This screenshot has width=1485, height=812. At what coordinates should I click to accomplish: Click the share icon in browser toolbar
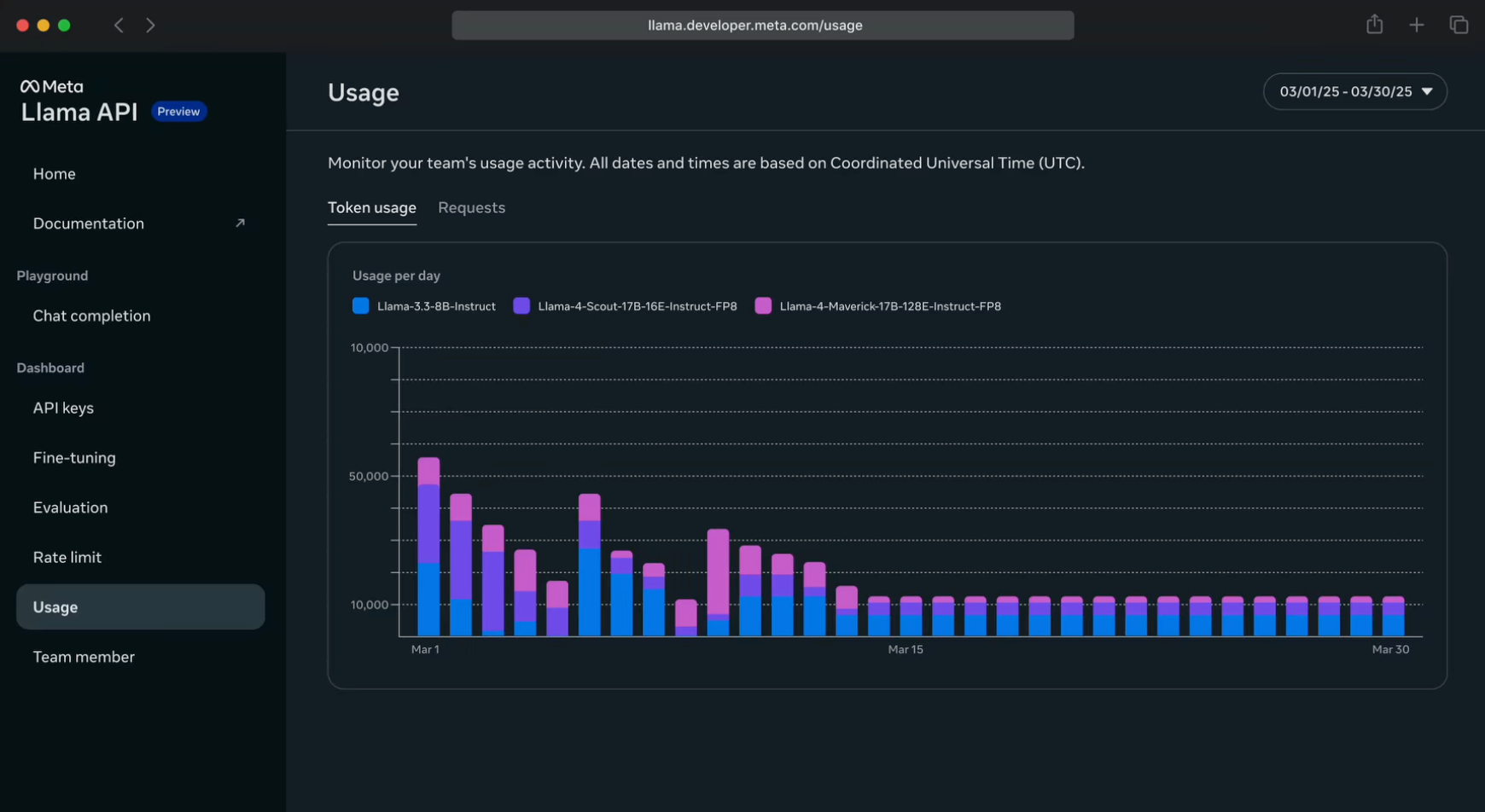pyautogui.click(x=1374, y=25)
